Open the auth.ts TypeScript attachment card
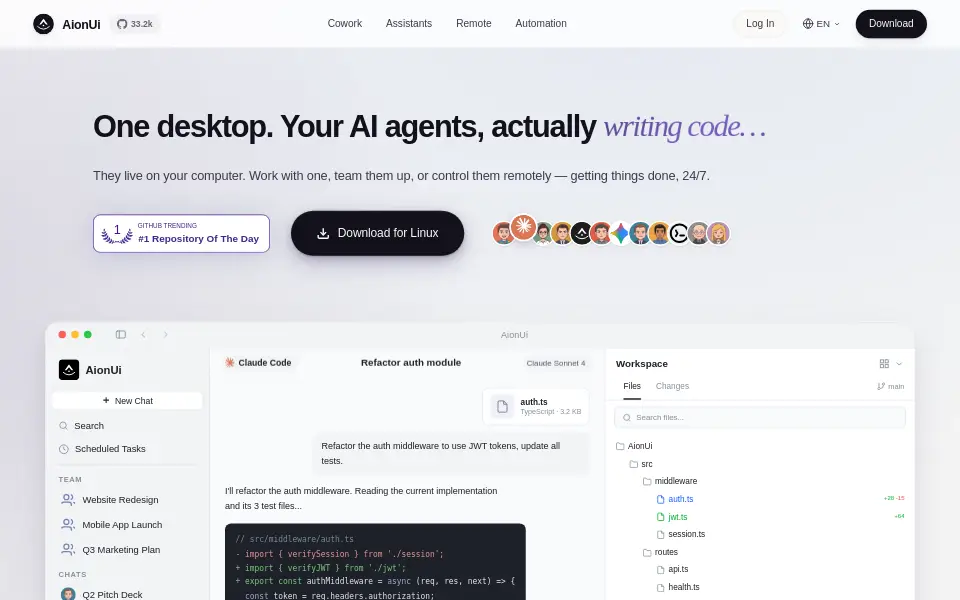The width and height of the screenshot is (960, 600). click(536, 407)
